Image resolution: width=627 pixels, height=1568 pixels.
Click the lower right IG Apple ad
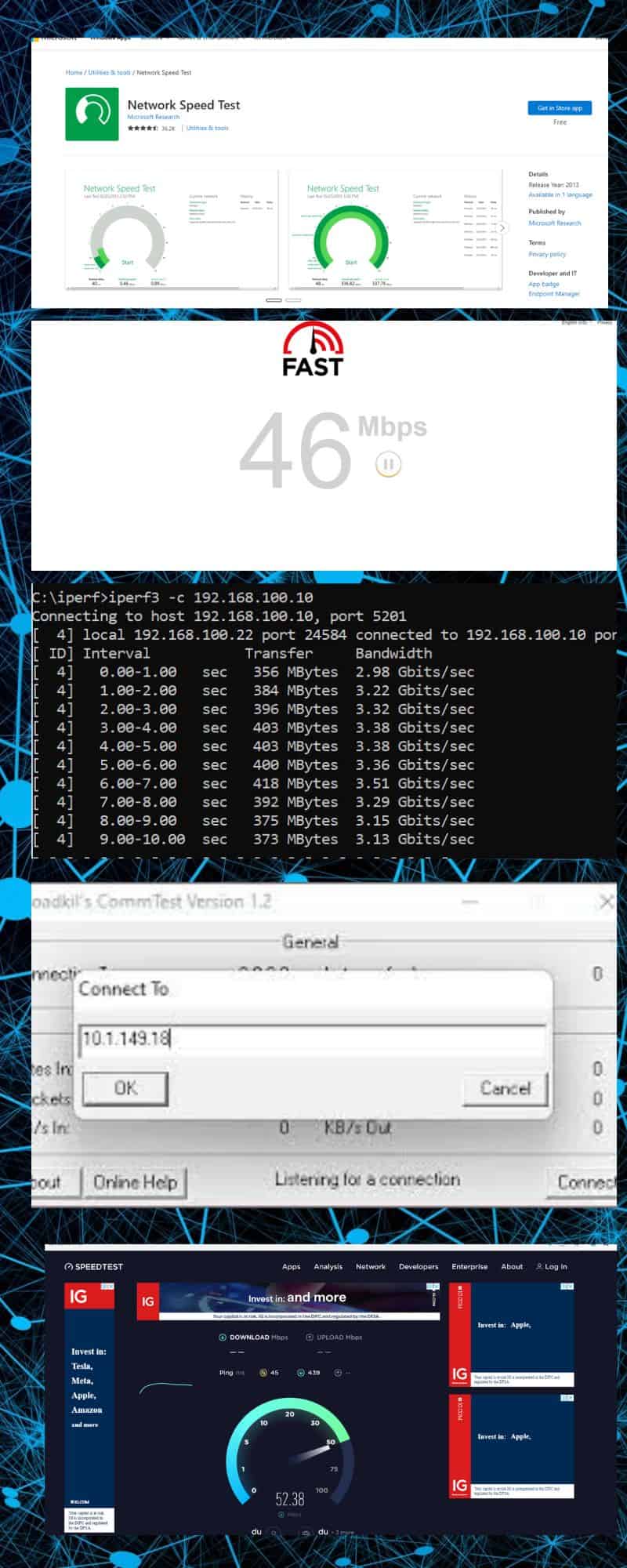(511, 1446)
